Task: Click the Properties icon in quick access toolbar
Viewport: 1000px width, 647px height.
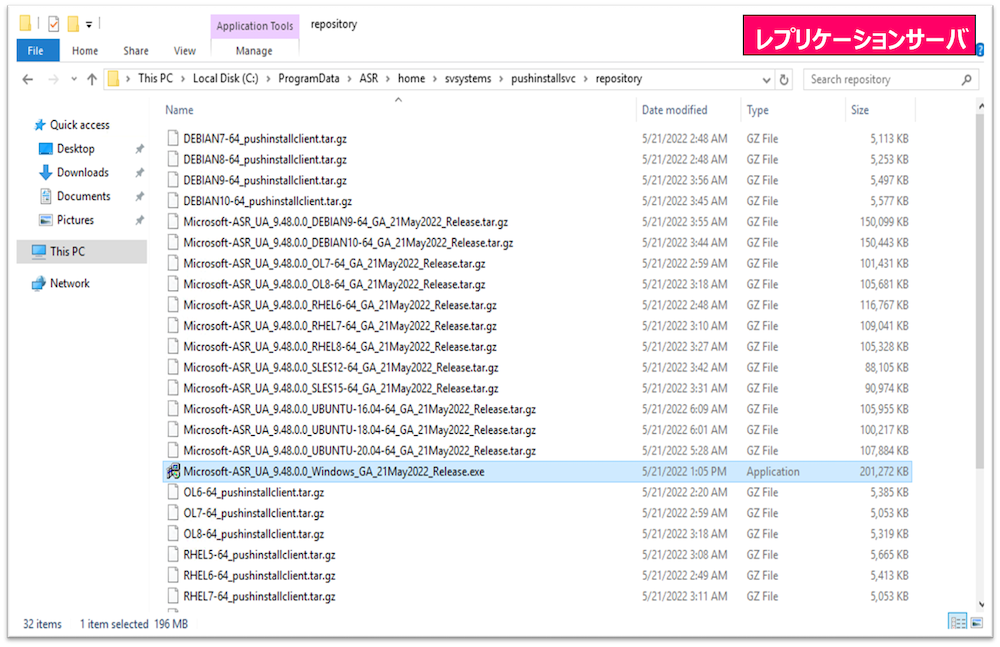Action: click(x=53, y=23)
